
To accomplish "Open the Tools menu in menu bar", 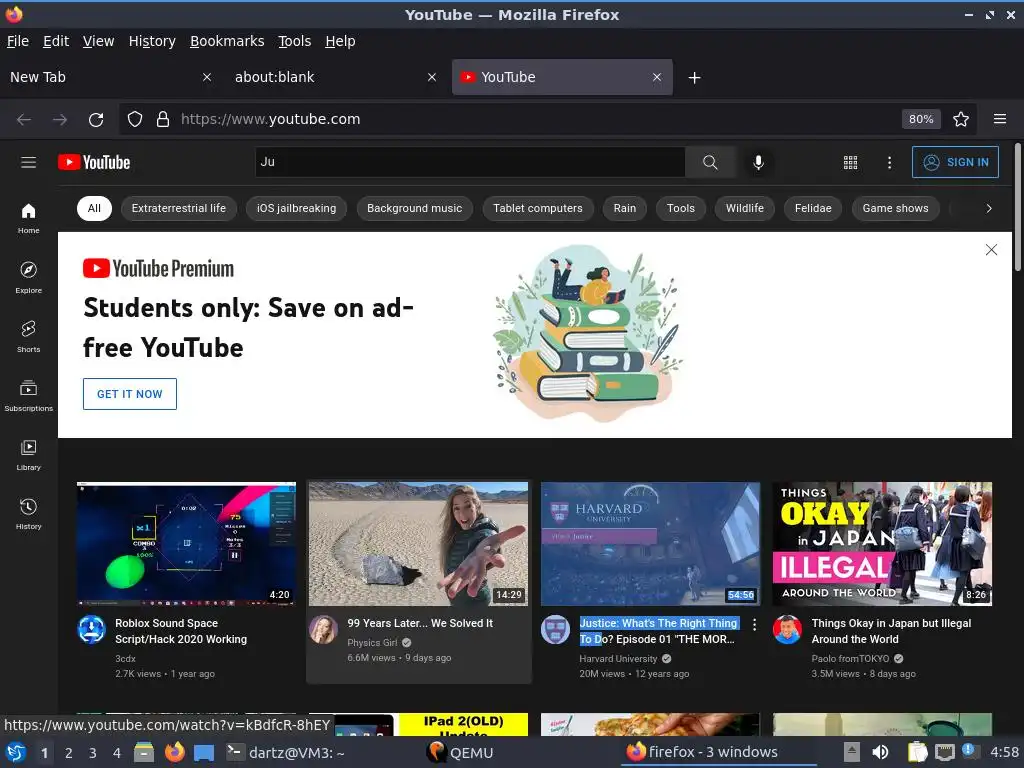I will [x=295, y=41].
